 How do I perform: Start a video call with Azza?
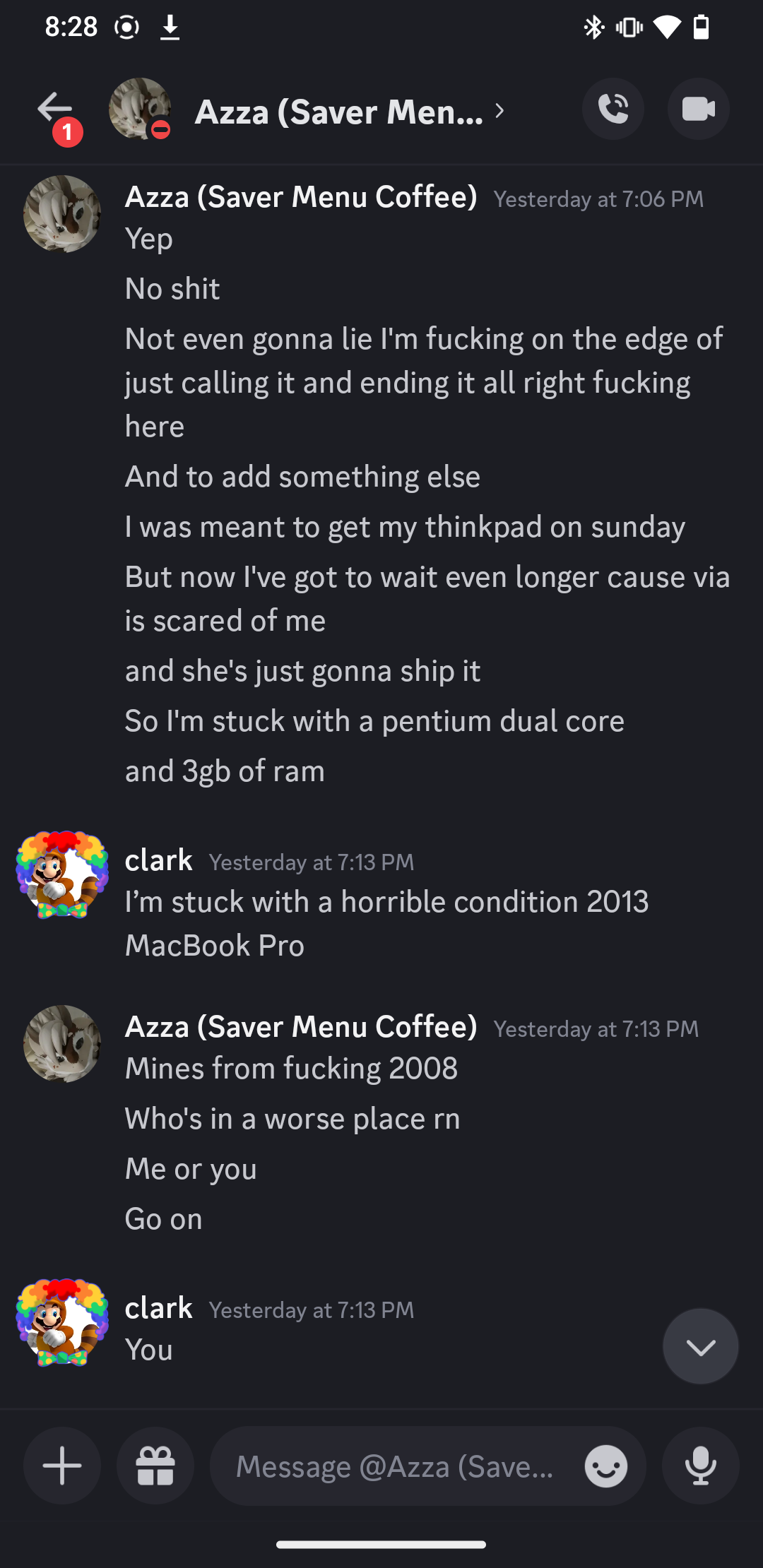click(698, 109)
